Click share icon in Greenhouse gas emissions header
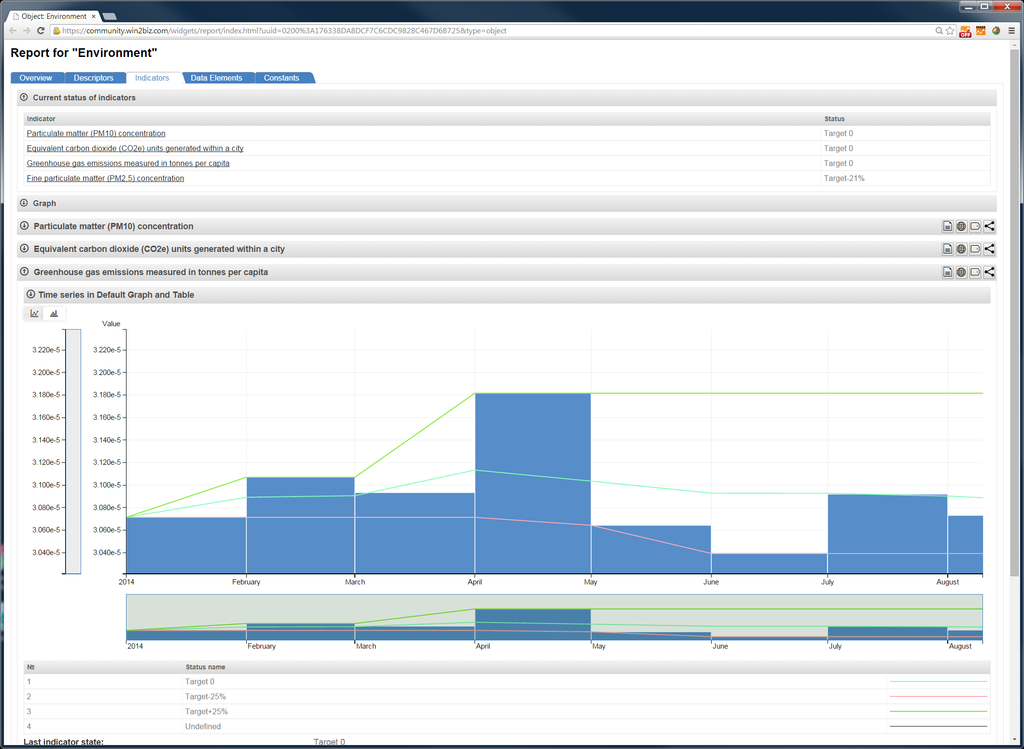 click(x=989, y=272)
